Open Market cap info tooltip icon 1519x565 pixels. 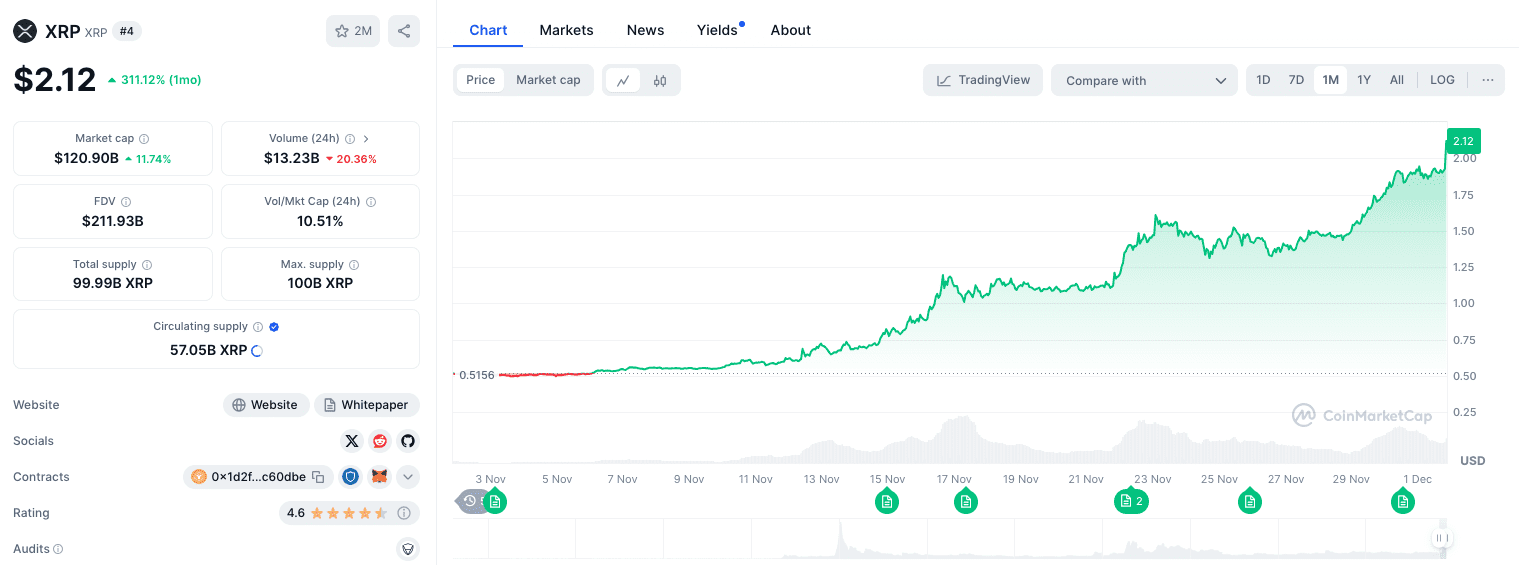tap(144, 139)
